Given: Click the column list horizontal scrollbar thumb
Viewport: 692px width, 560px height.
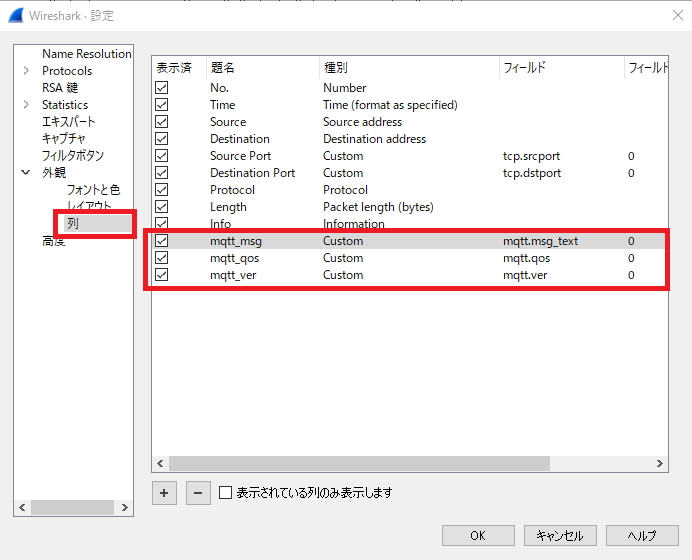Looking at the screenshot, I should [359, 463].
